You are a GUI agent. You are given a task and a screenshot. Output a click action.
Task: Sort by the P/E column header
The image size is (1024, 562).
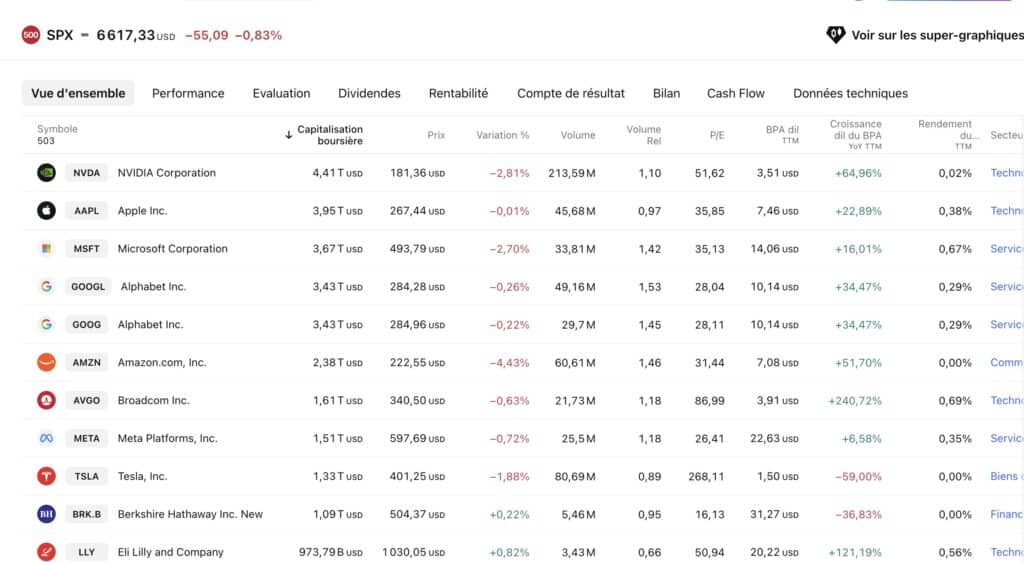coord(716,135)
